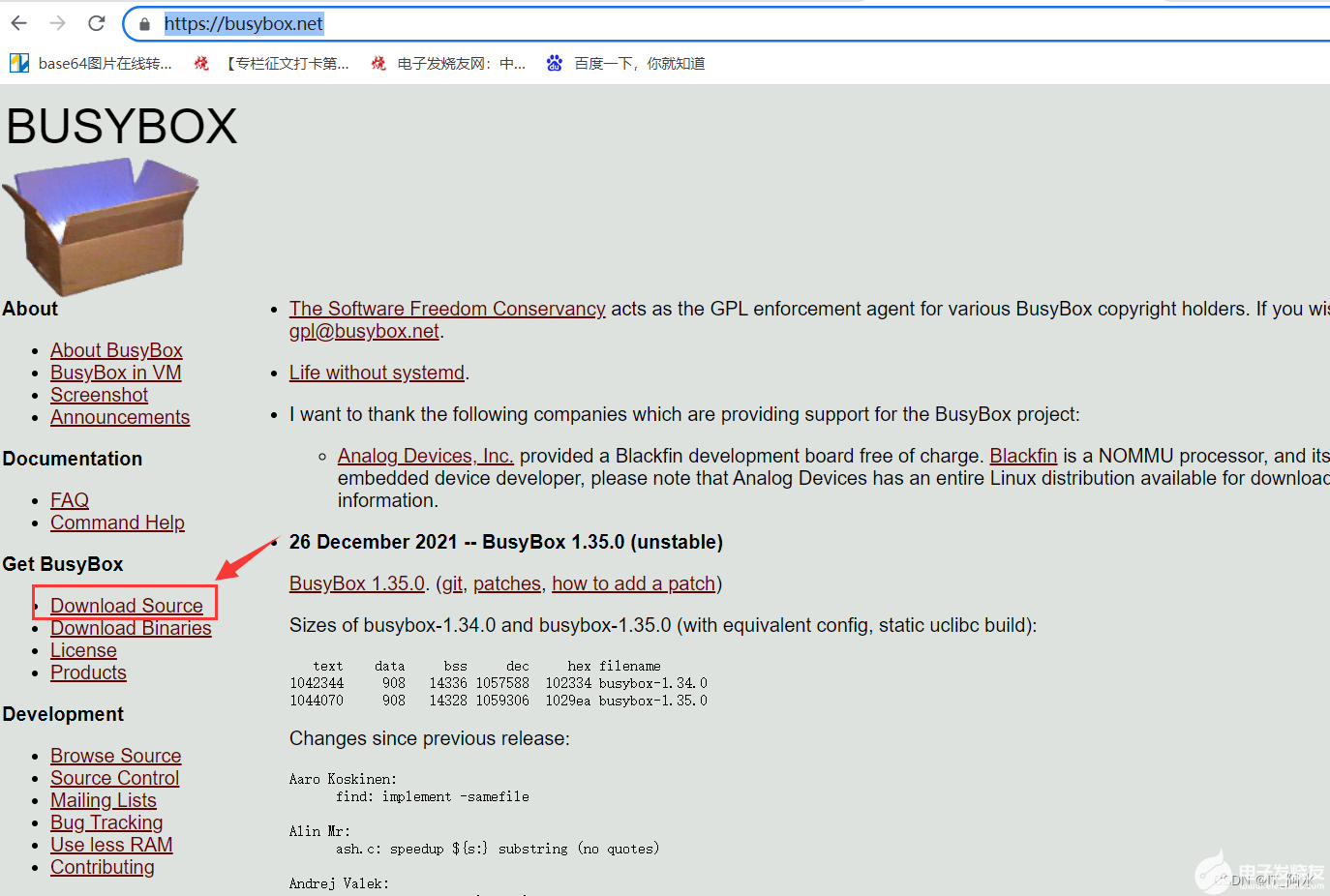Follow the Analog Devices, Inc. link
1330x896 pixels.
click(x=425, y=456)
